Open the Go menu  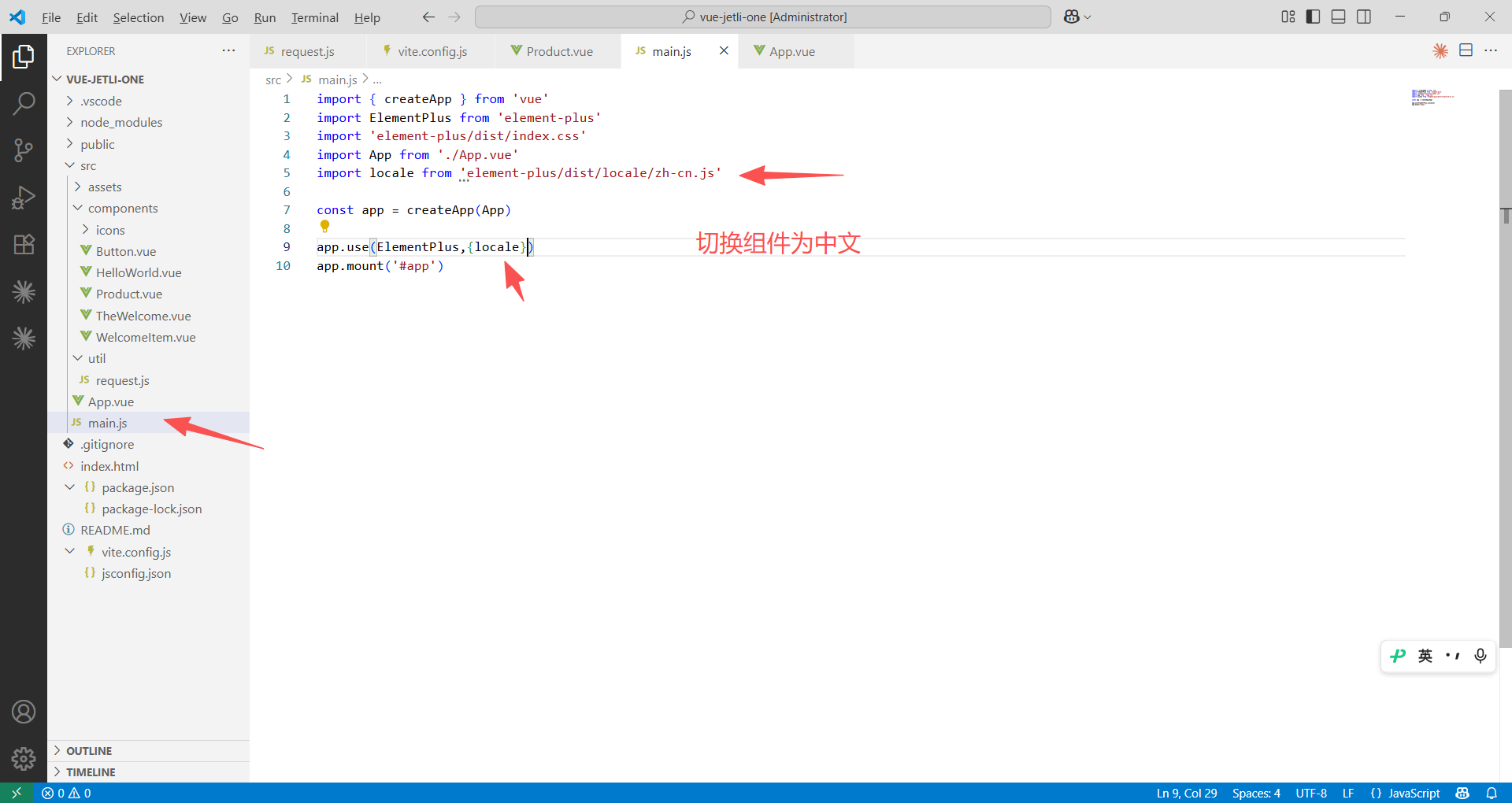[230, 17]
